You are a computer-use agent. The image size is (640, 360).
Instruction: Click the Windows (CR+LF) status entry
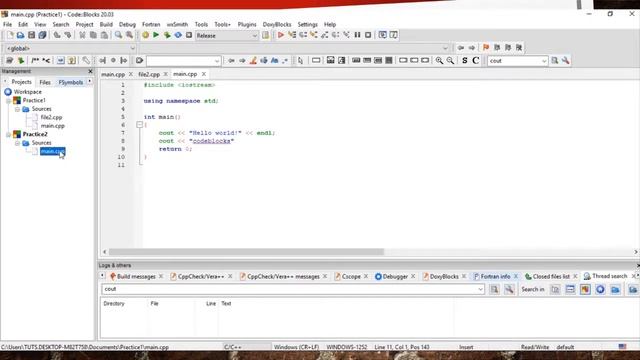click(296, 347)
